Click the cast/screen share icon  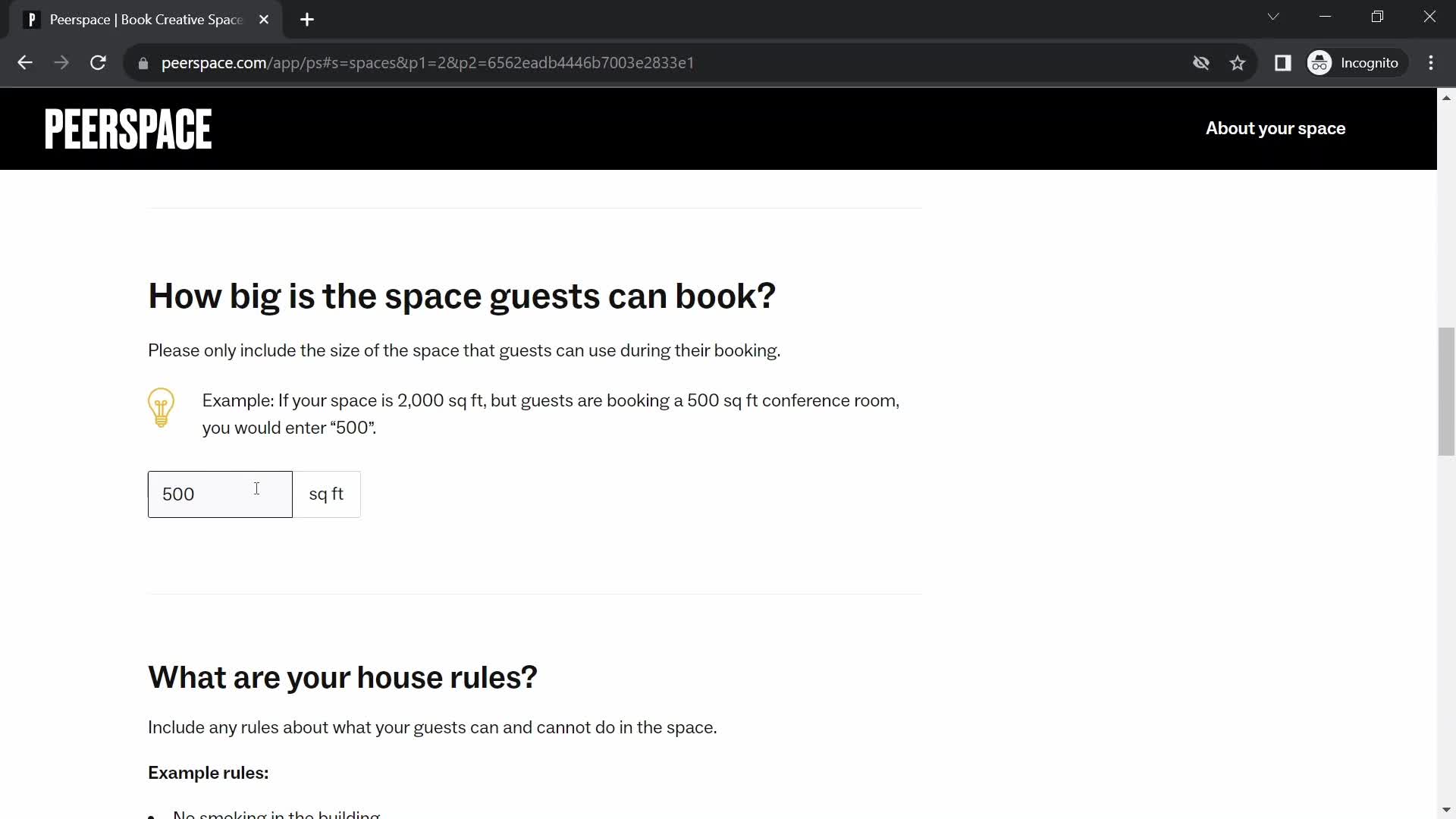coord(1283,62)
